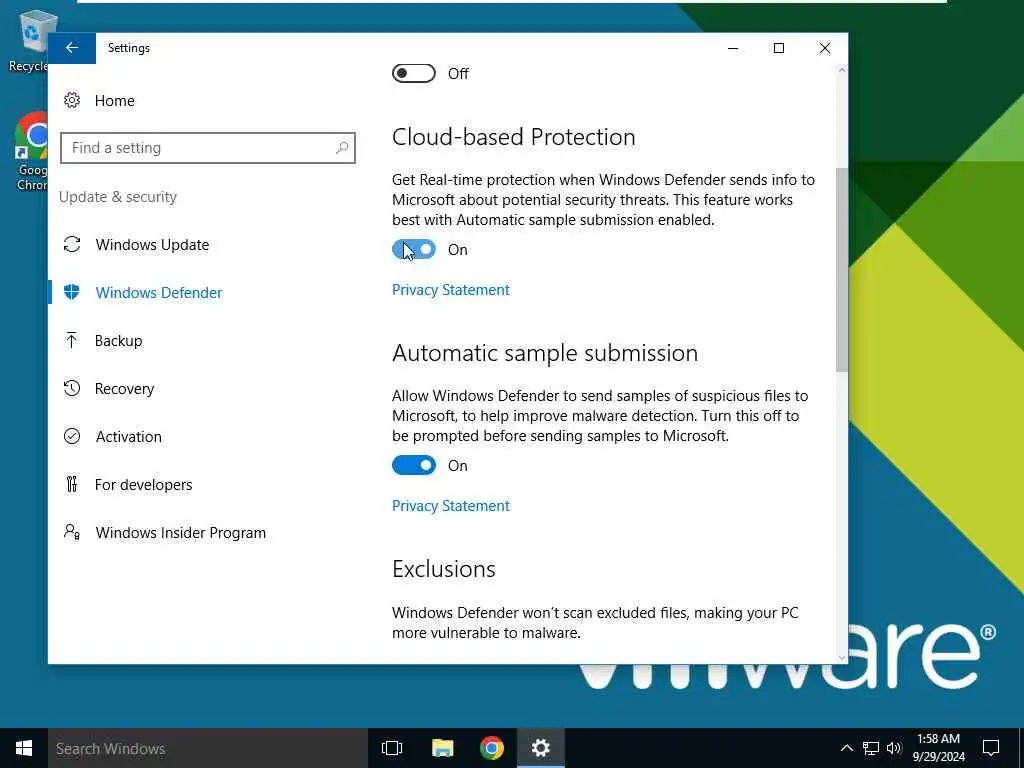Minimize the Settings window
The width and height of the screenshot is (1024, 768).
coord(733,48)
